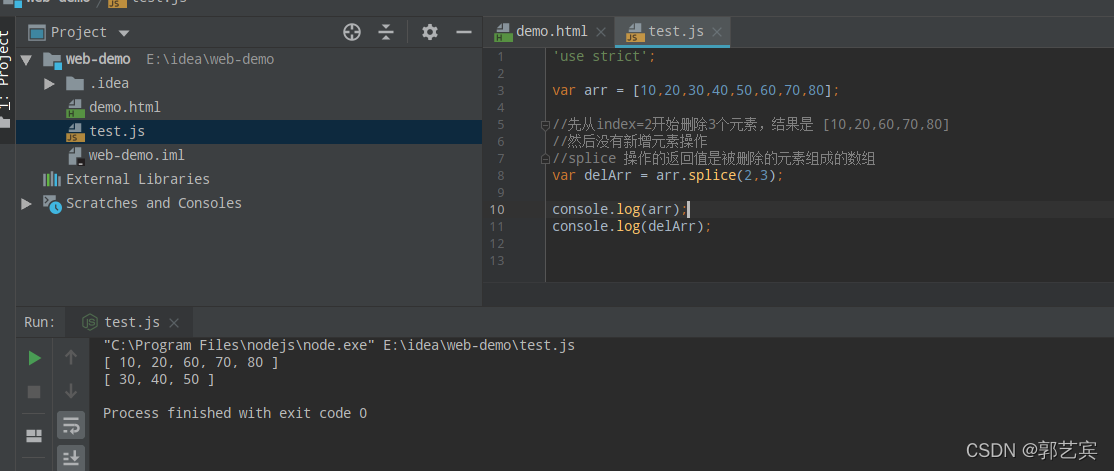Rerun with the green play button
The width and height of the screenshot is (1114, 471).
point(34,359)
